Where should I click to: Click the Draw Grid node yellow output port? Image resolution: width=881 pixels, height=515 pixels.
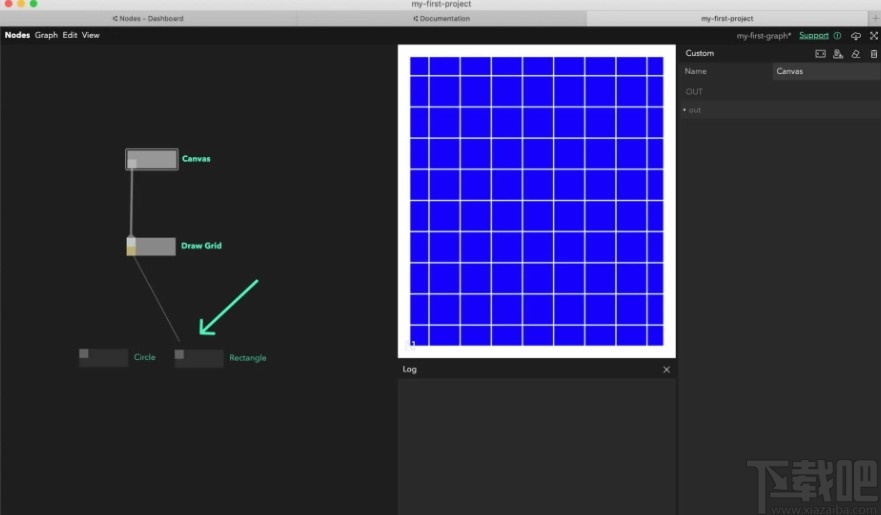pos(131,251)
